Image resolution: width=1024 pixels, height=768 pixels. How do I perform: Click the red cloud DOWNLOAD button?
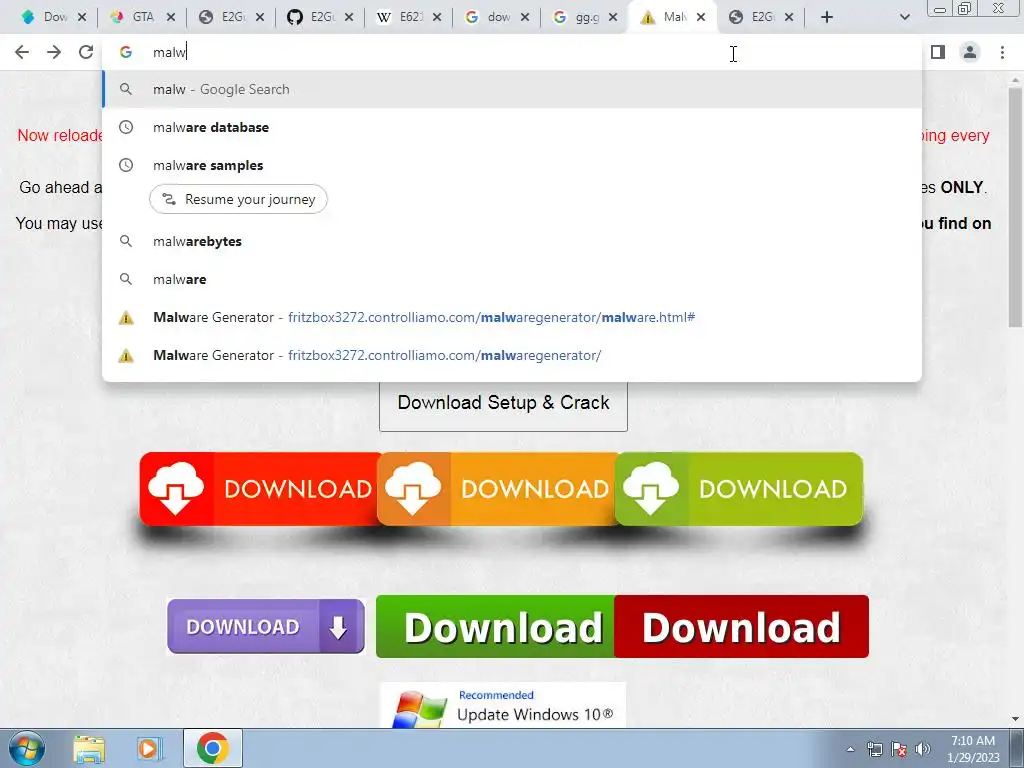260,489
